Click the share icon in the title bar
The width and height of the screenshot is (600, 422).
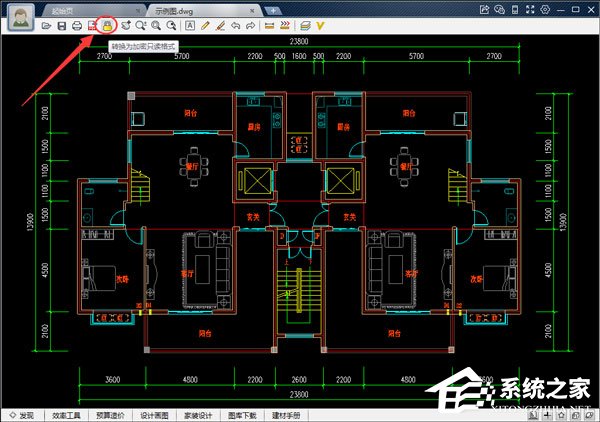[x=484, y=10]
